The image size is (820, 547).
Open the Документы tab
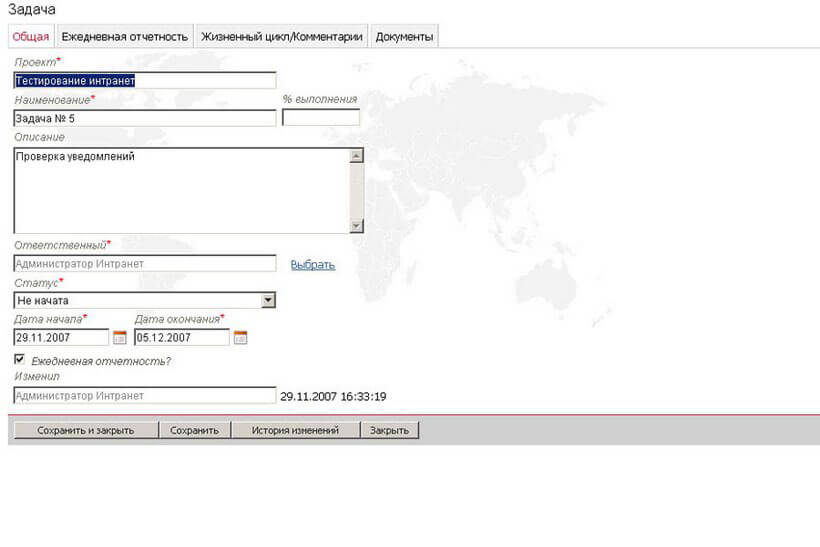(x=404, y=37)
